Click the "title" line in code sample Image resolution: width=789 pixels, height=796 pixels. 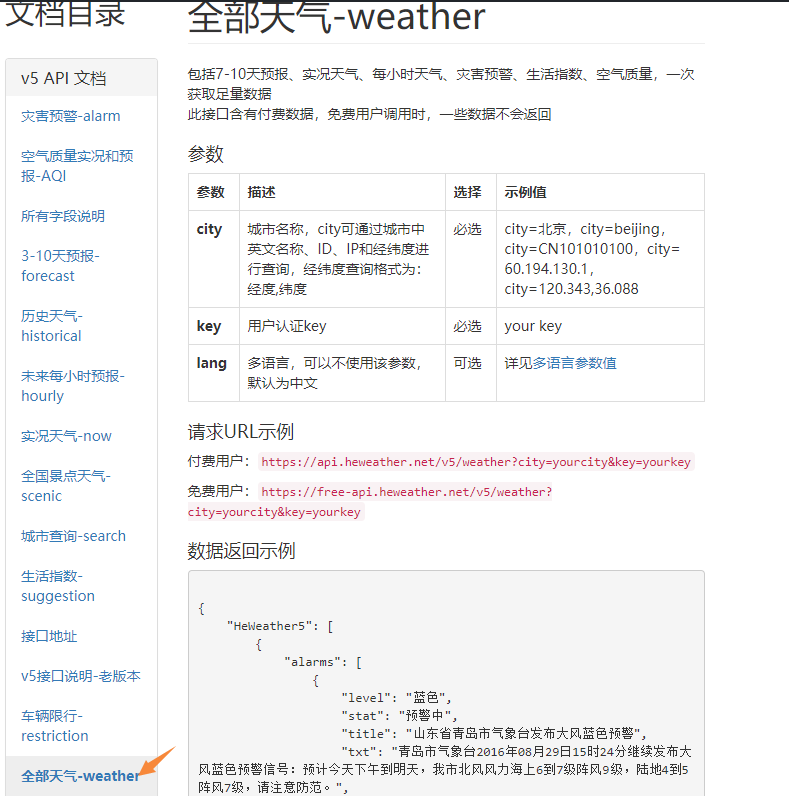click(x=494, y=734)
